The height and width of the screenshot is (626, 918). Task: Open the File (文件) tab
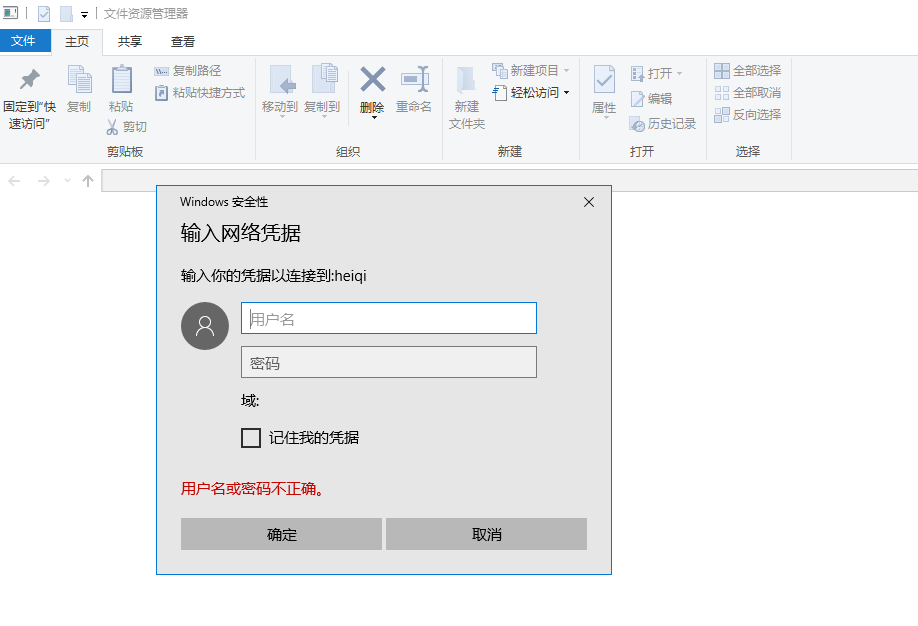[24, 41]
